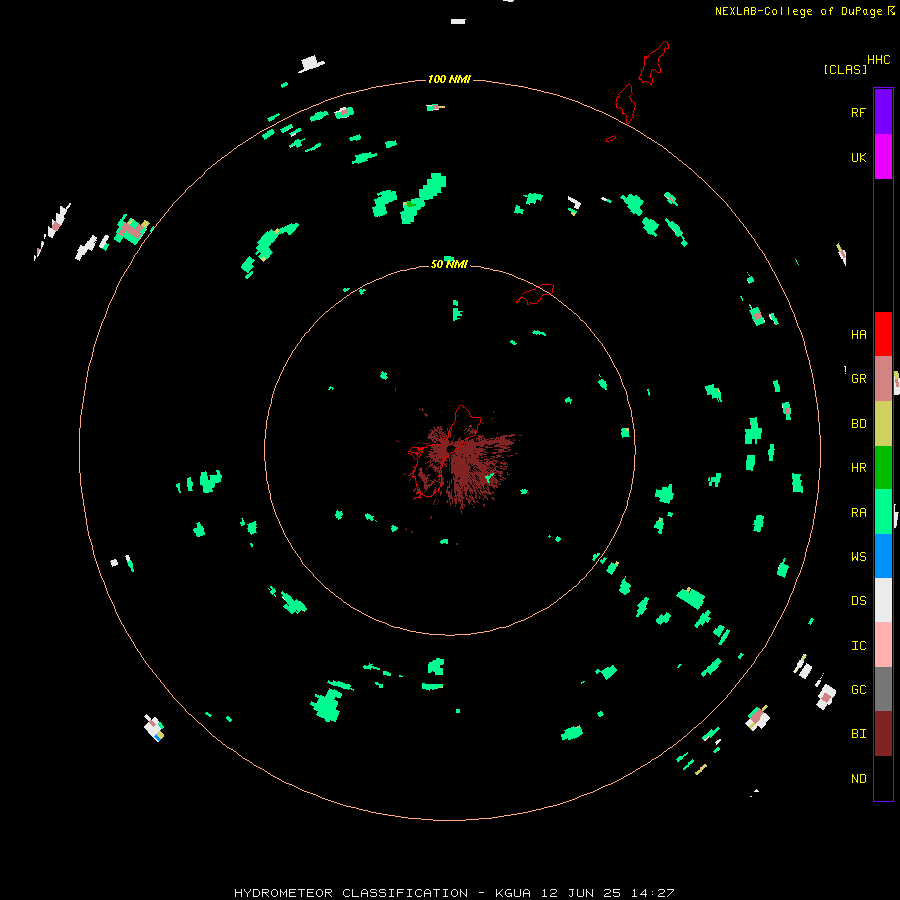Click the HA legend label
The width and height of the screenshot is (900, 900).
858,334
